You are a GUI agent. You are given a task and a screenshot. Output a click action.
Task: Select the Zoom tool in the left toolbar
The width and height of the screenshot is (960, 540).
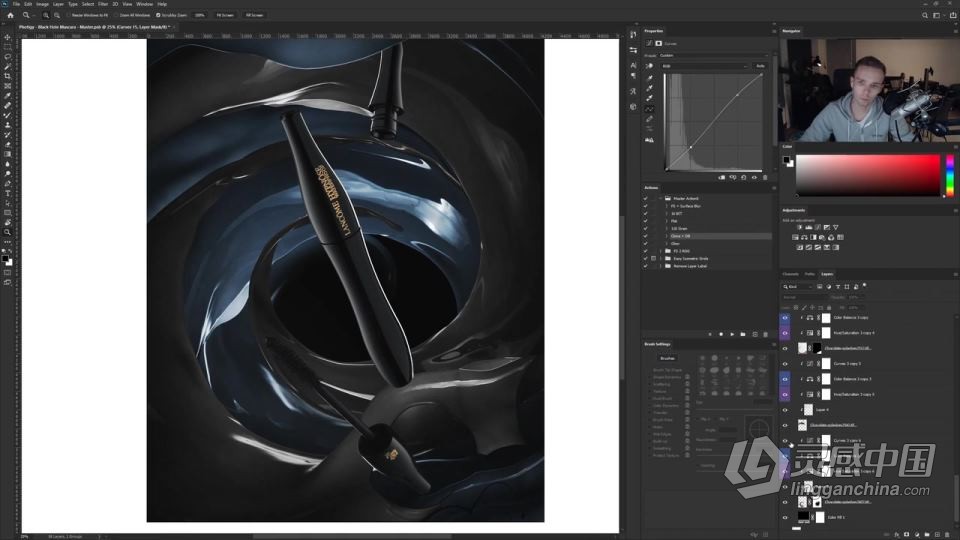pyautogui.click(x=7, y=233)
